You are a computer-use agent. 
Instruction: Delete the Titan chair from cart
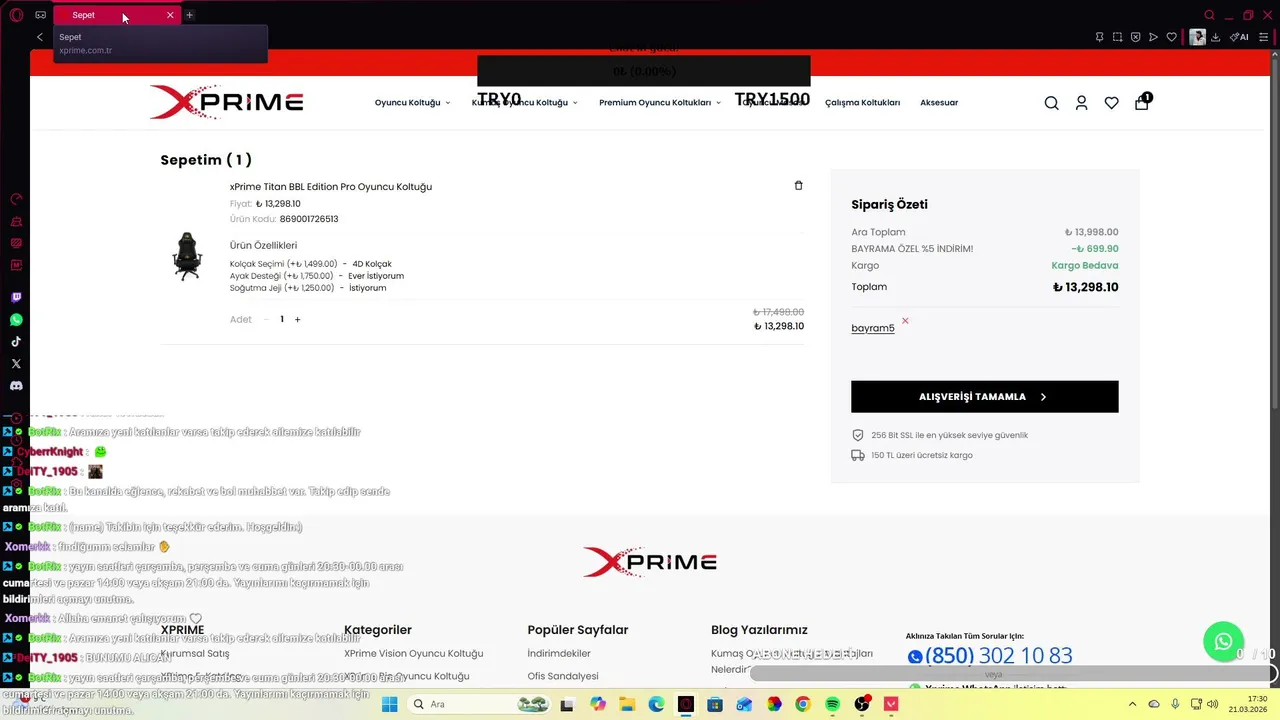click(x=798, y=186)
